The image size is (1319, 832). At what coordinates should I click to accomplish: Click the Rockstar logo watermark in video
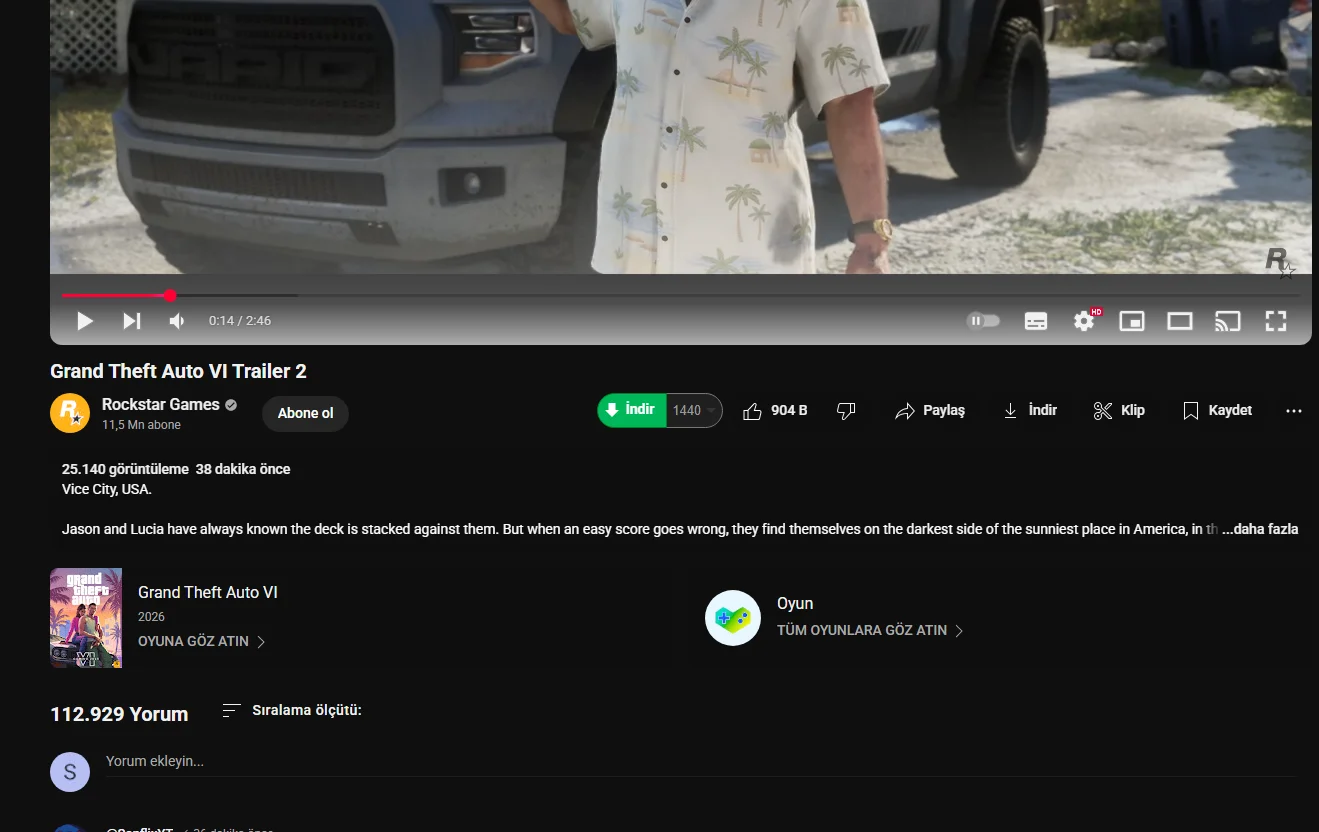1279,263
